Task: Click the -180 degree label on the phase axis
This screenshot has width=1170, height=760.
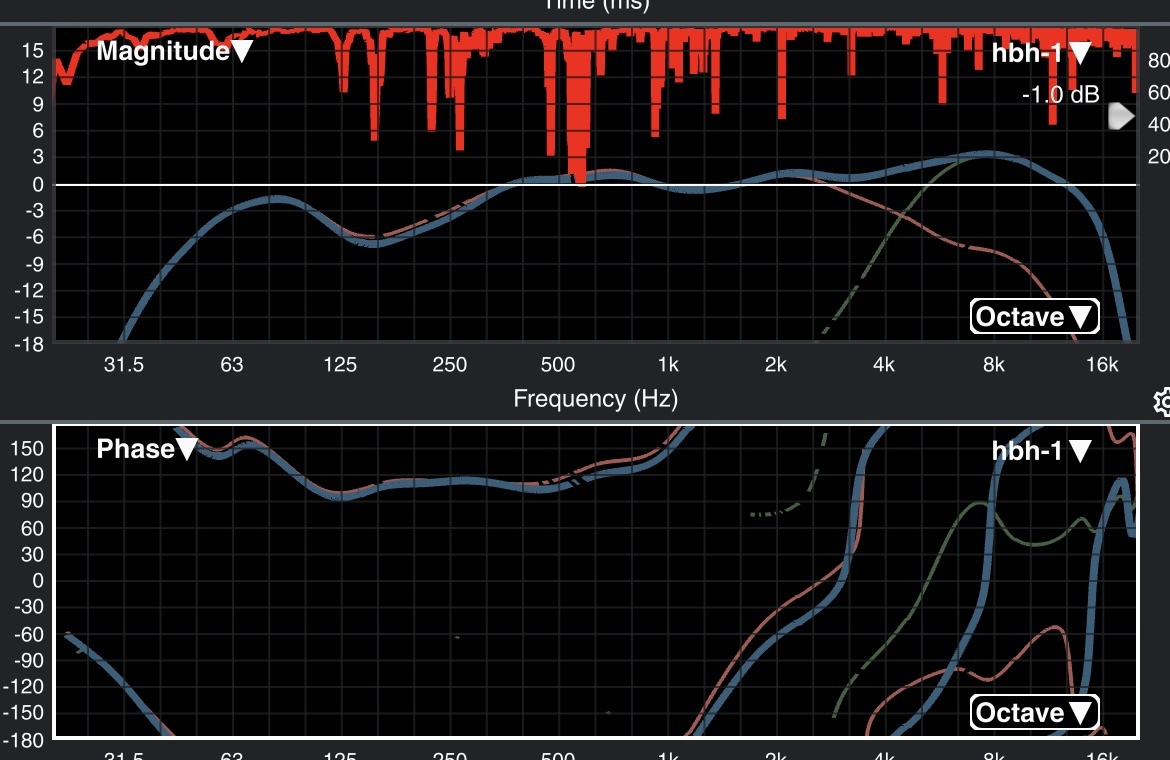Action: [23, 739]
